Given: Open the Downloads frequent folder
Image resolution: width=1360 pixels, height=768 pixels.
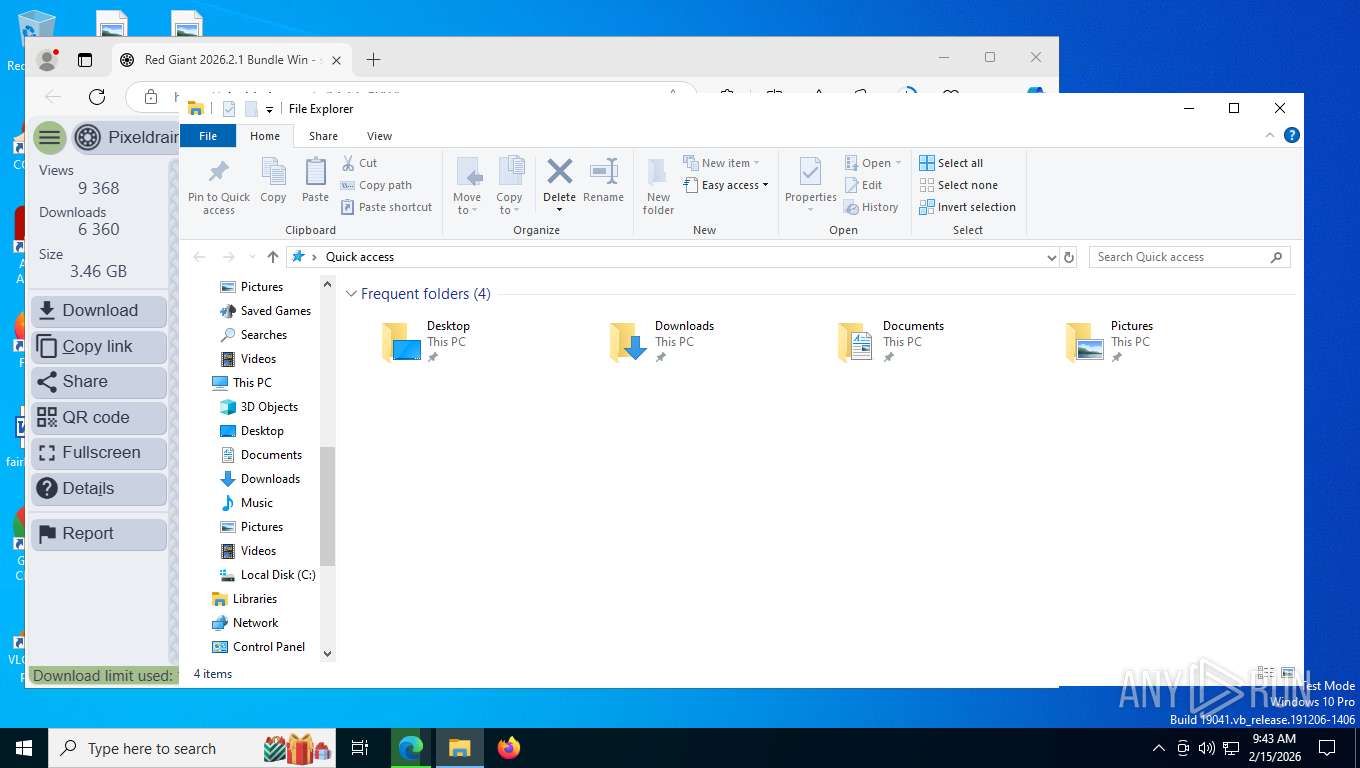Looking at the screenshot, I should pos(662,341).
